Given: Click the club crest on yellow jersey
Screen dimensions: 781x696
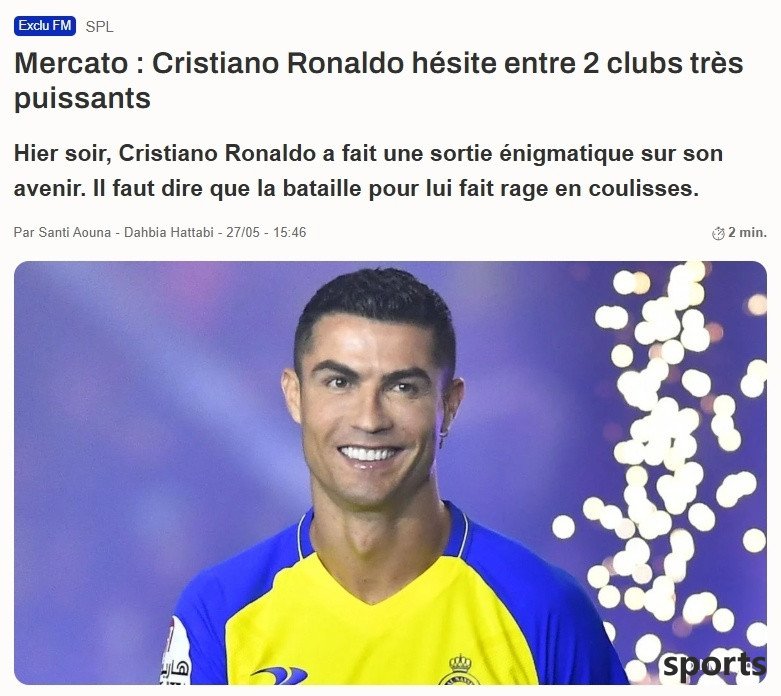Looking at the screenshot, I should pos(459,671).
